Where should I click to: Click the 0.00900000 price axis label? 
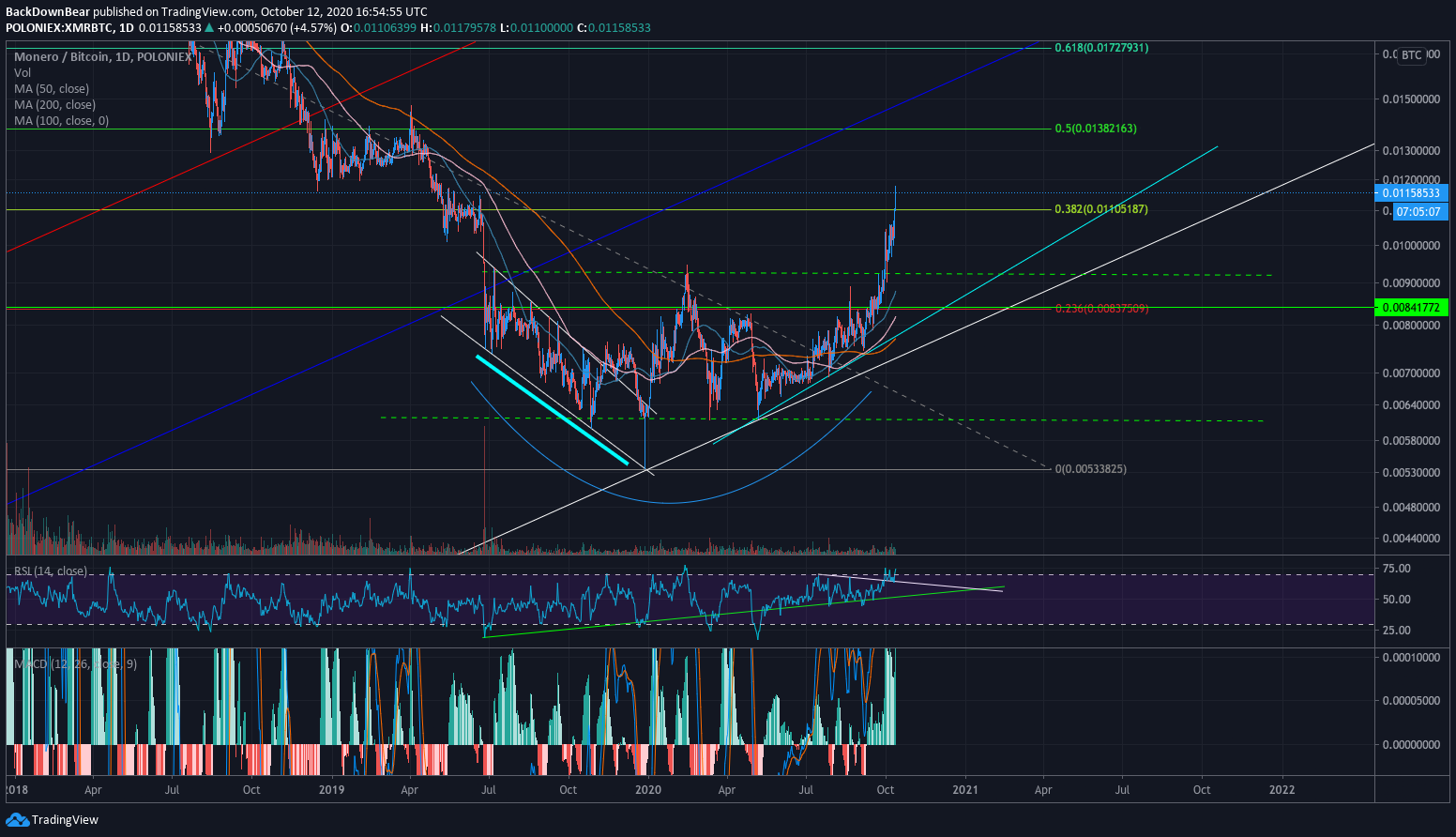click(1411, 283)
